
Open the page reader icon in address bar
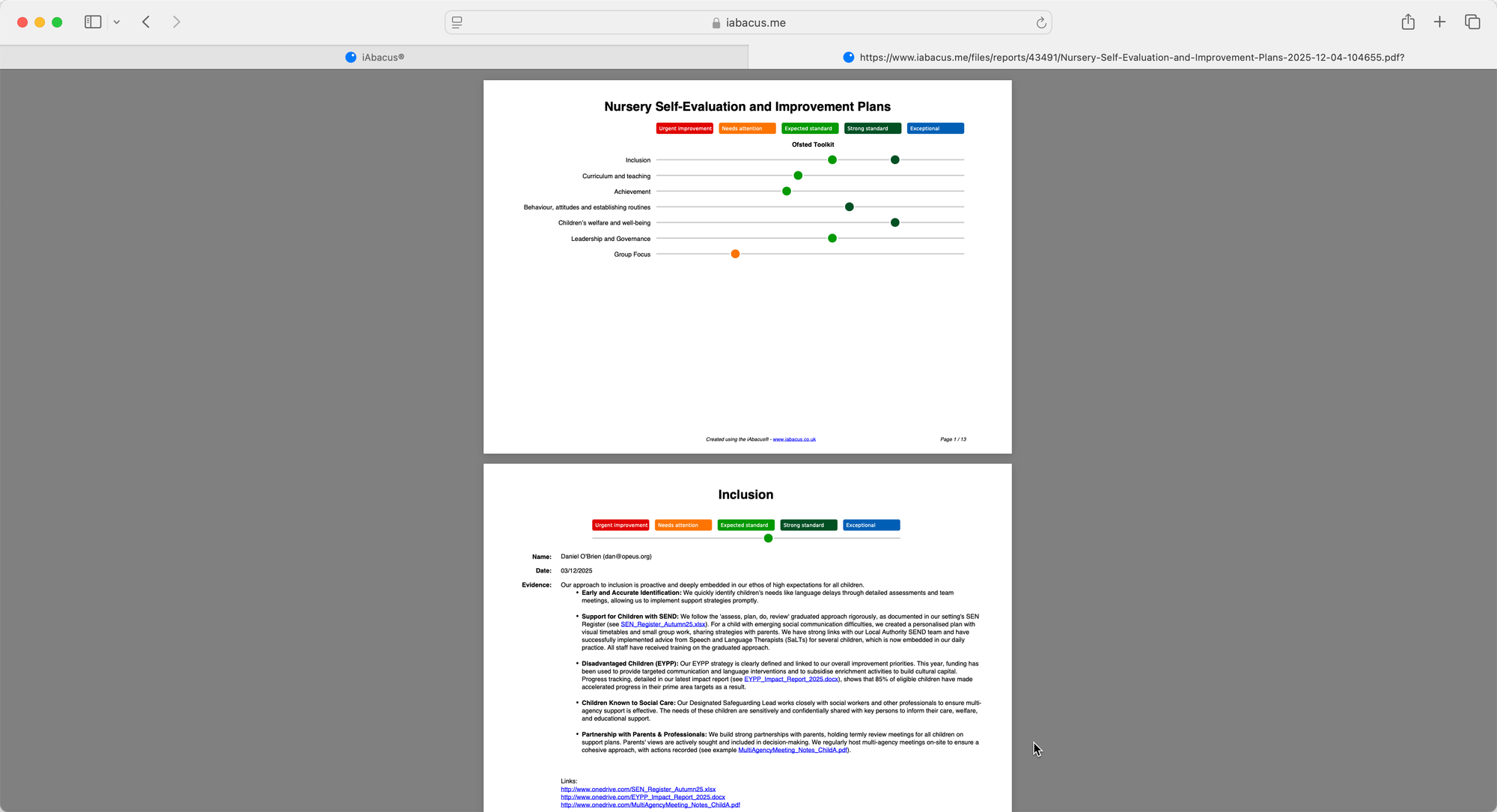(457, 22)
